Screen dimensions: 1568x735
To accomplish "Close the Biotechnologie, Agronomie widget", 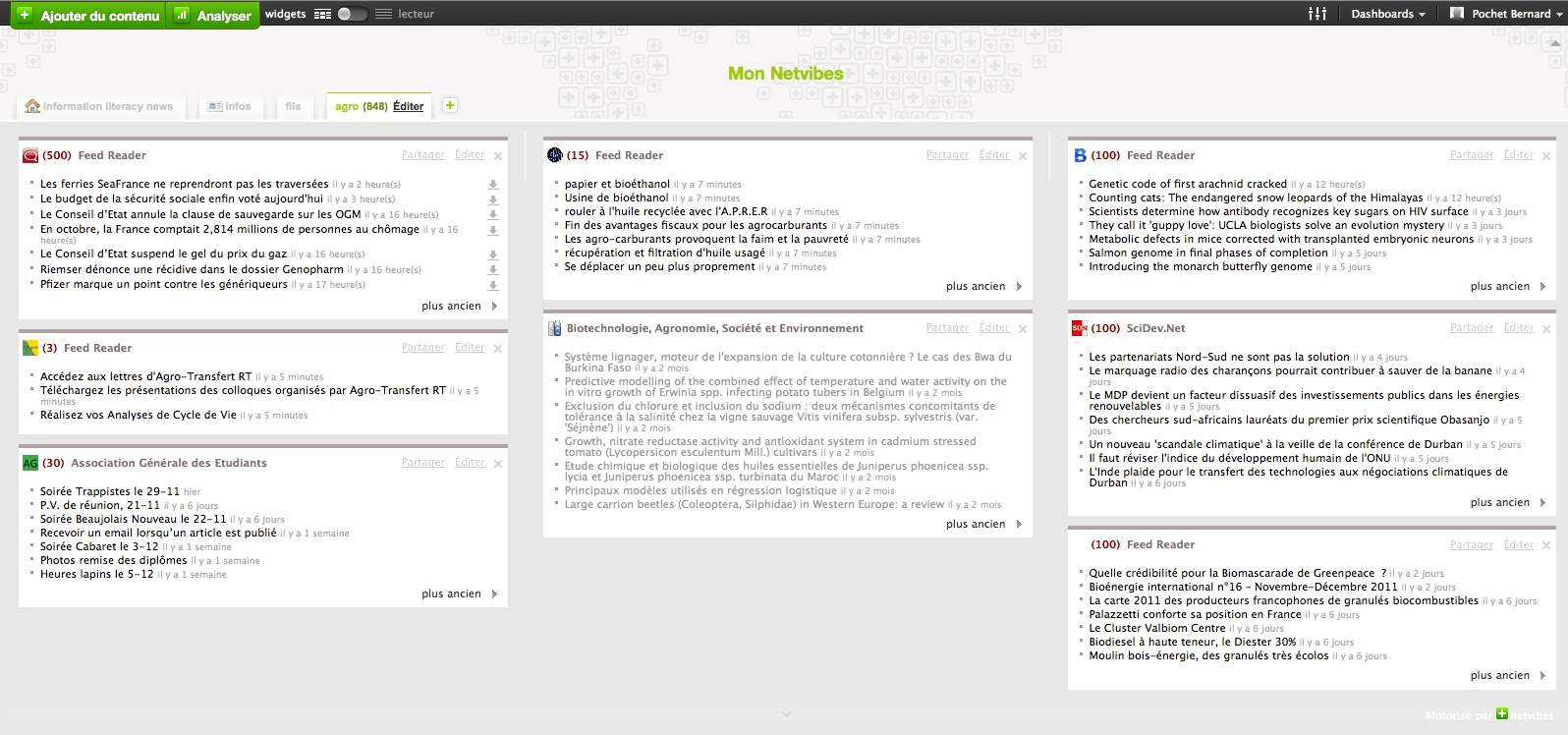I will coord(1023,329).
